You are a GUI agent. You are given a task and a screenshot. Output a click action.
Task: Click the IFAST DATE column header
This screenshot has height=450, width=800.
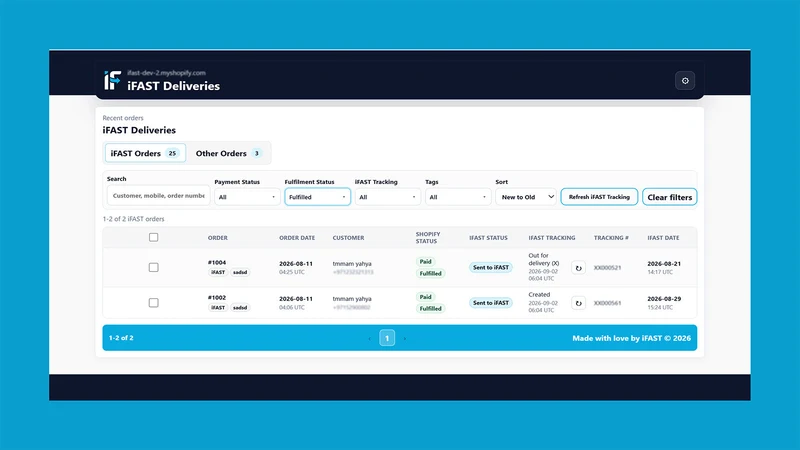663,238
